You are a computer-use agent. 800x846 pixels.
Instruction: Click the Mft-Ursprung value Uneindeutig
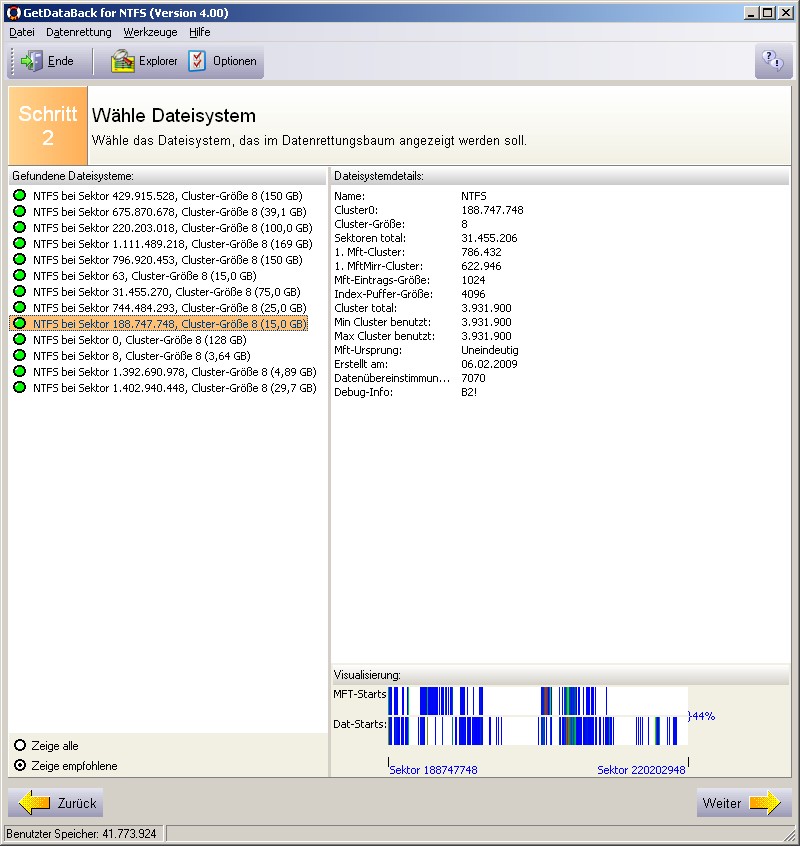click(489, 350)
